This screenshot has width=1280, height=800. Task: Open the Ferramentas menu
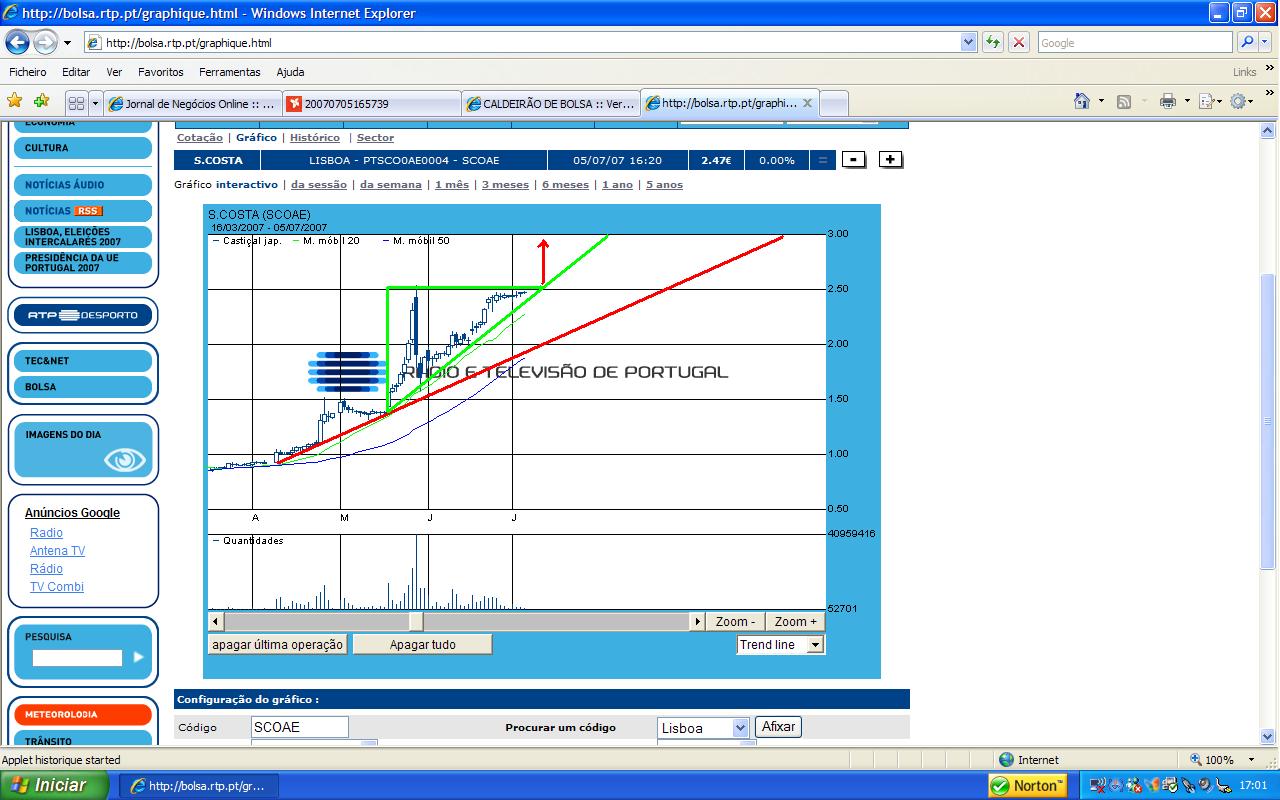[229, 72]
